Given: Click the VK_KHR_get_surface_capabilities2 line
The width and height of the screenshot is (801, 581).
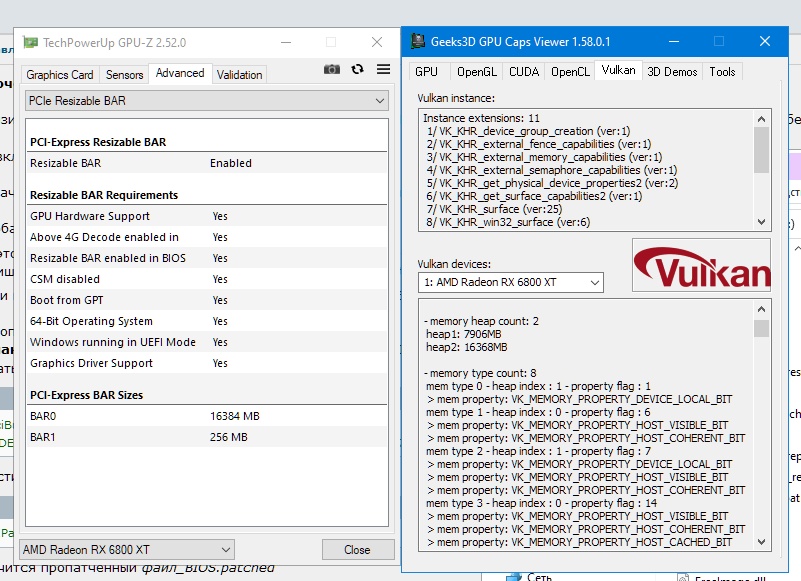Looking at the screenshot, I should tap(534, 196).
